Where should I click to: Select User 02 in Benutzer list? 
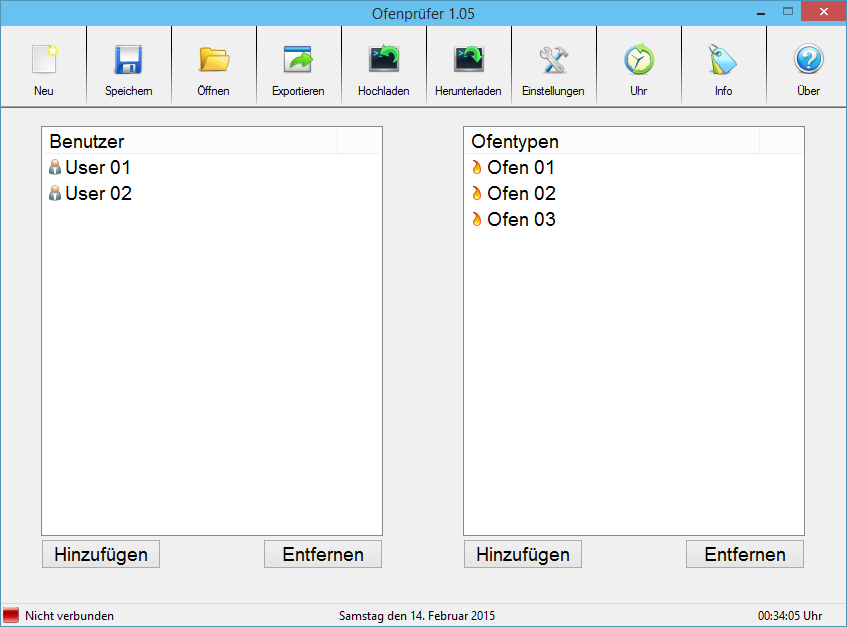[98, 194]
